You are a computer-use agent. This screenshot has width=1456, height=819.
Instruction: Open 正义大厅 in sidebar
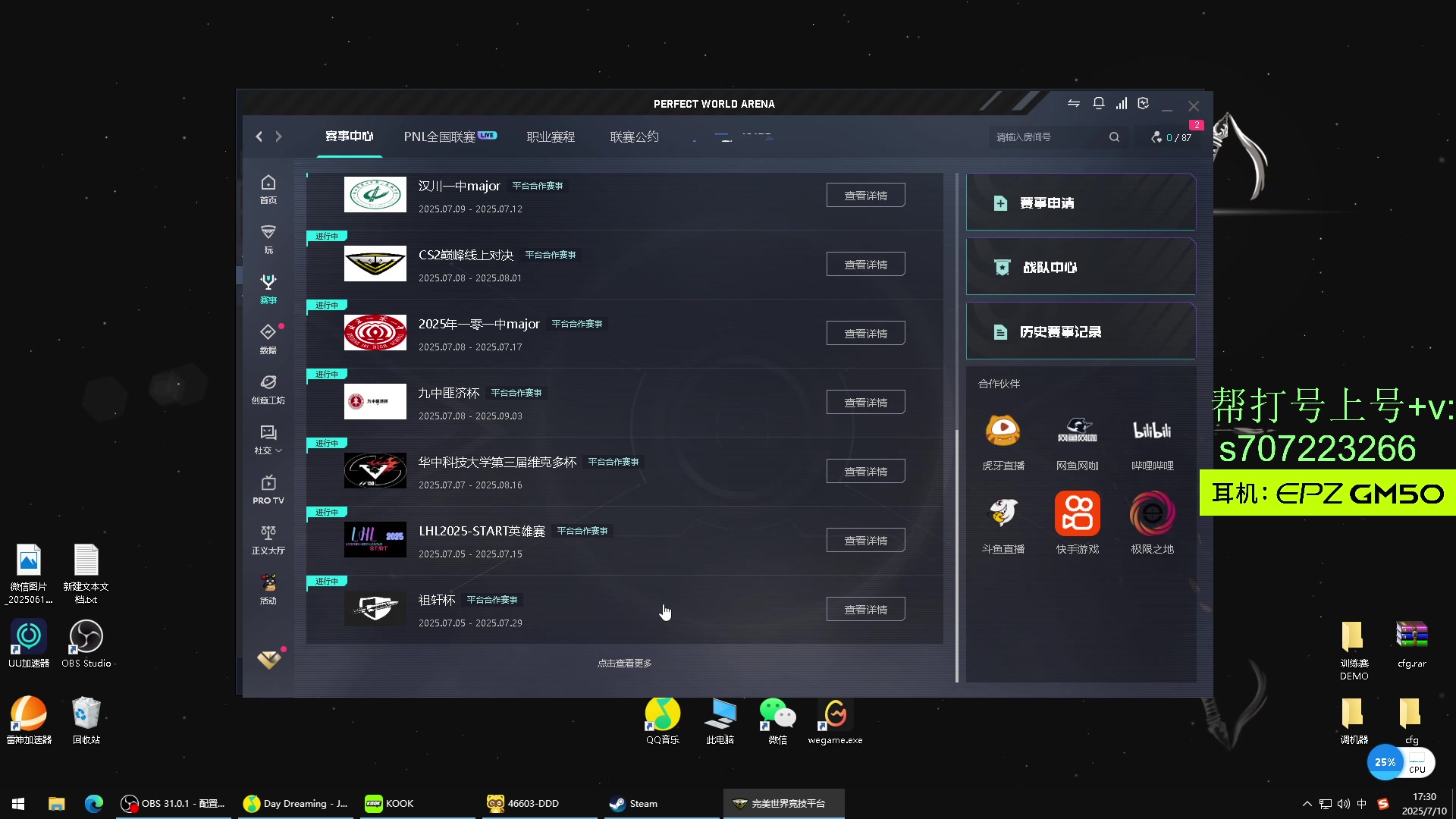268,540
